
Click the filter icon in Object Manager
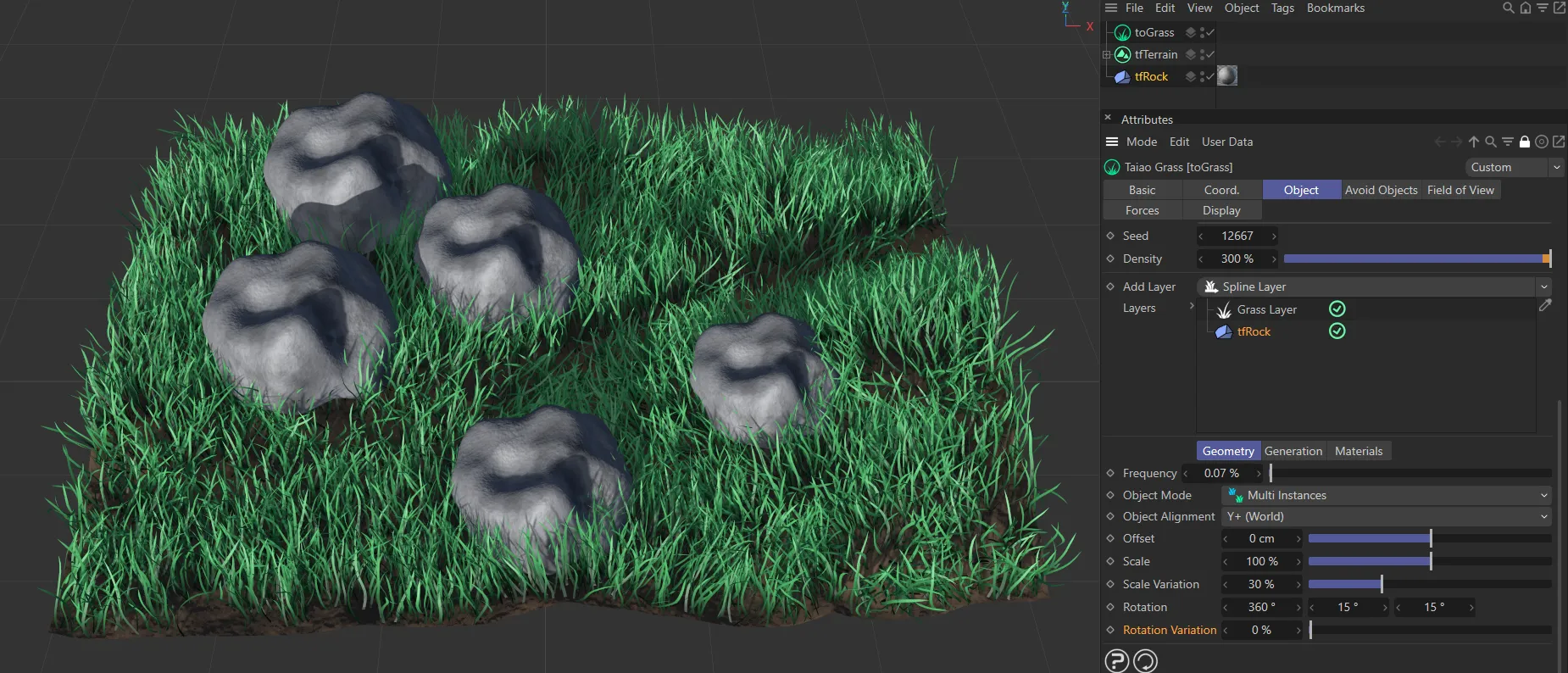[x=1543, y=8]
